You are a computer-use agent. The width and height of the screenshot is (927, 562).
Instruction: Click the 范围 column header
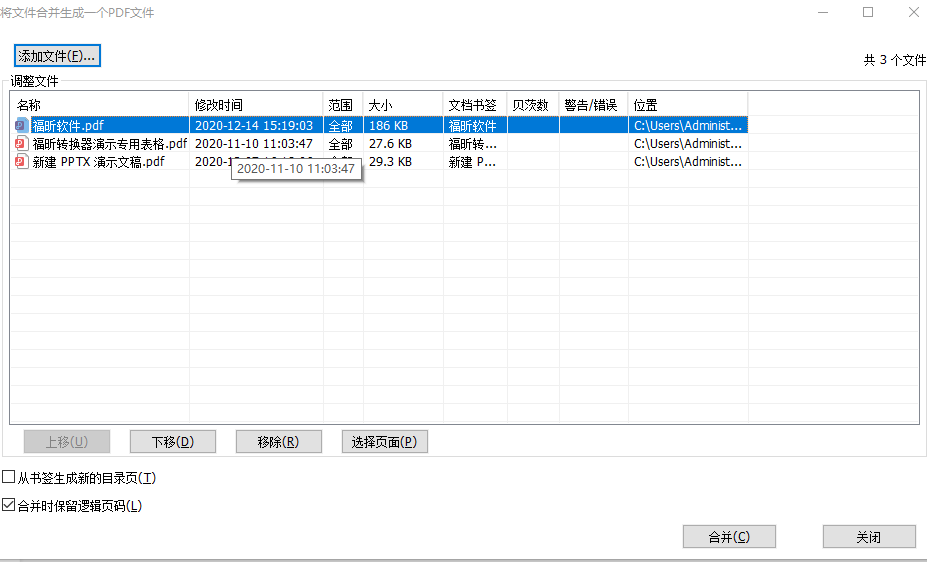click(343, 105)
